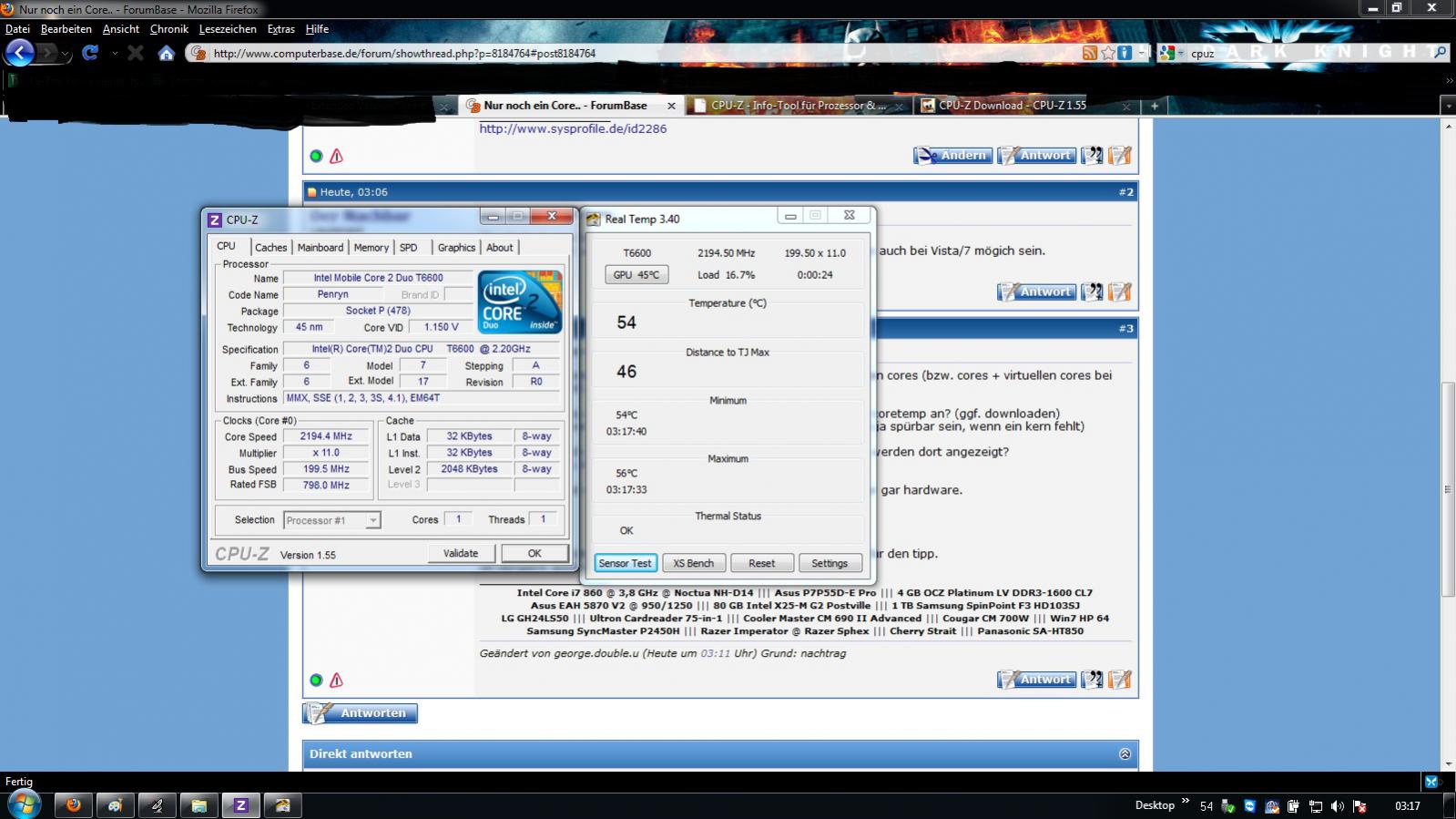Viewport: 1456px width, 819px height.
Task: Open back/forward history dropdown arrow
Action: pyautogui.click(x=66, y=54)
